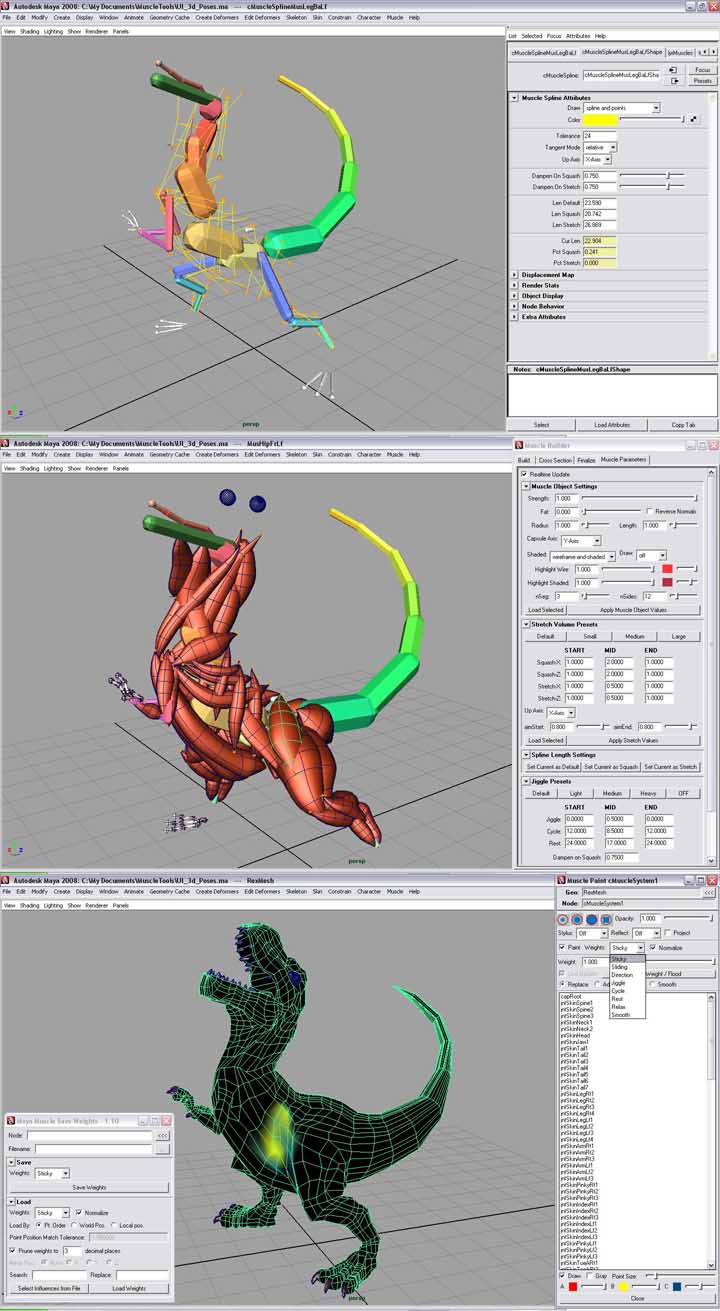This screenshot has width=720, height=1311.
Task: Open the Reflect dropdown in Muscle Paint
Action: tap(646, 933)
